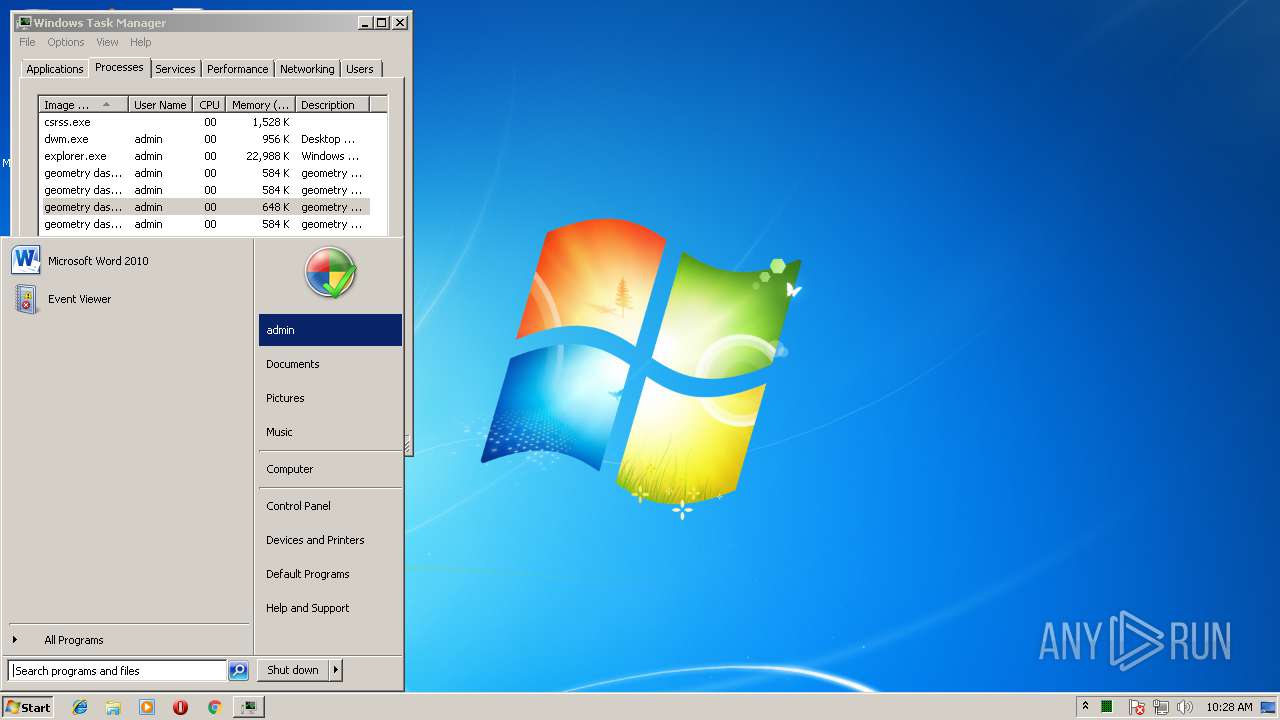Sort processes by Image Name column
The image size is (1280, 720).
84,105
